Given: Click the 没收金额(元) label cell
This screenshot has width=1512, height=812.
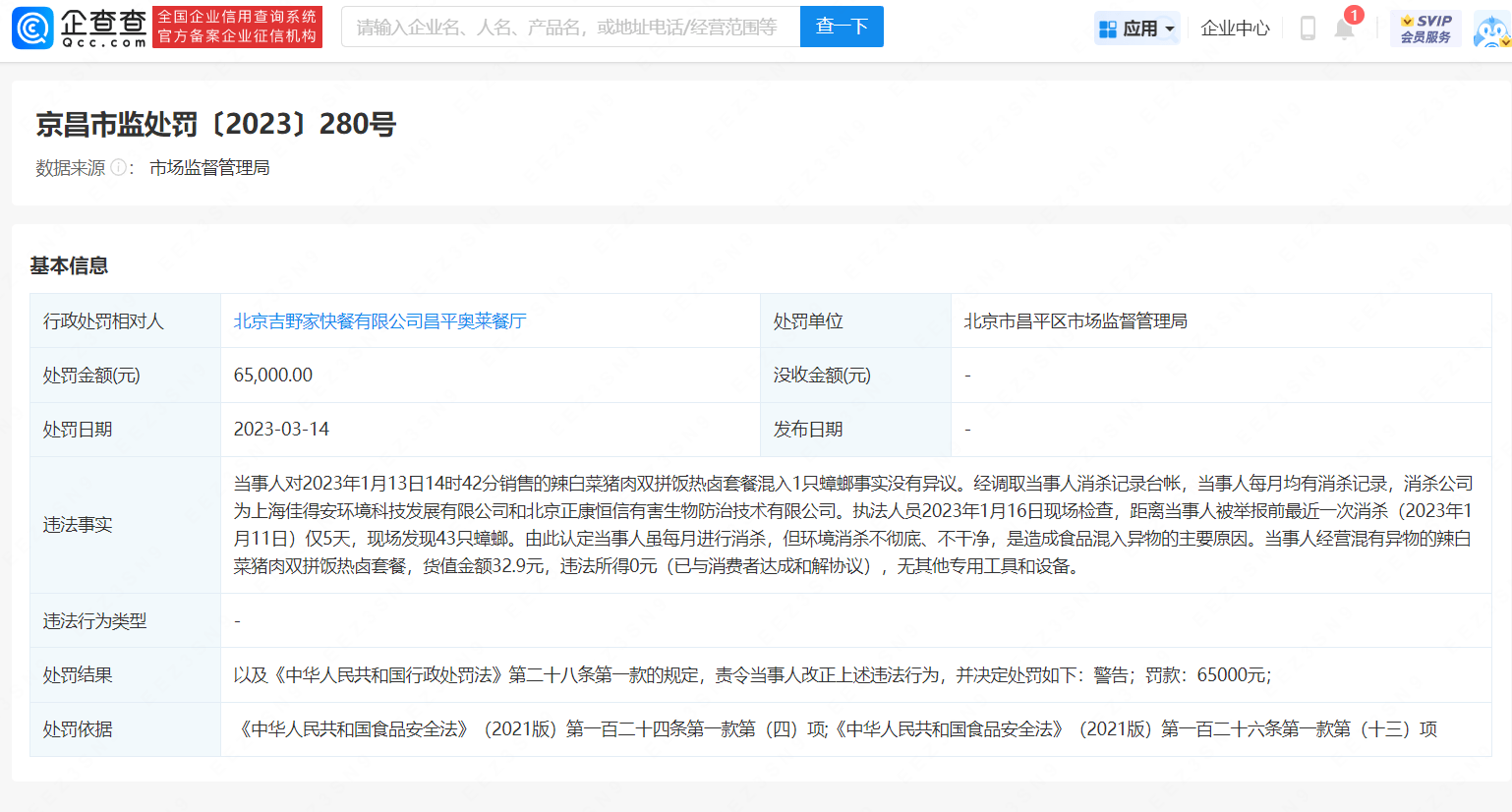Looking at the screenshot, I should click(855, 376).
